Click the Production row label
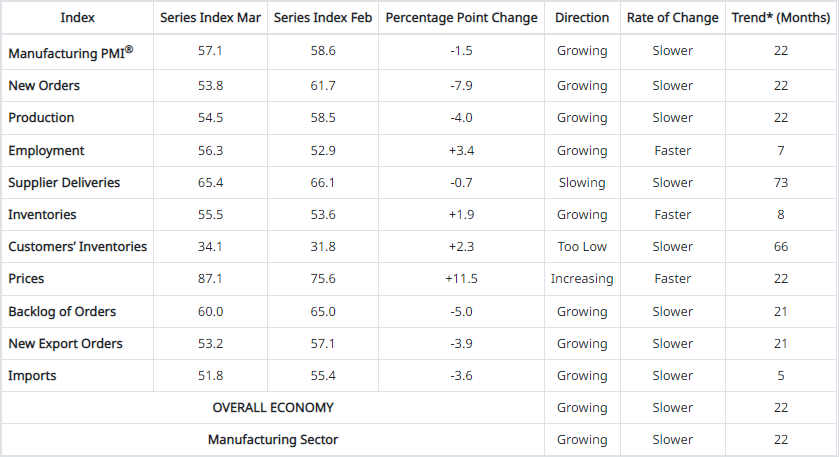 (x=41, y=118)
